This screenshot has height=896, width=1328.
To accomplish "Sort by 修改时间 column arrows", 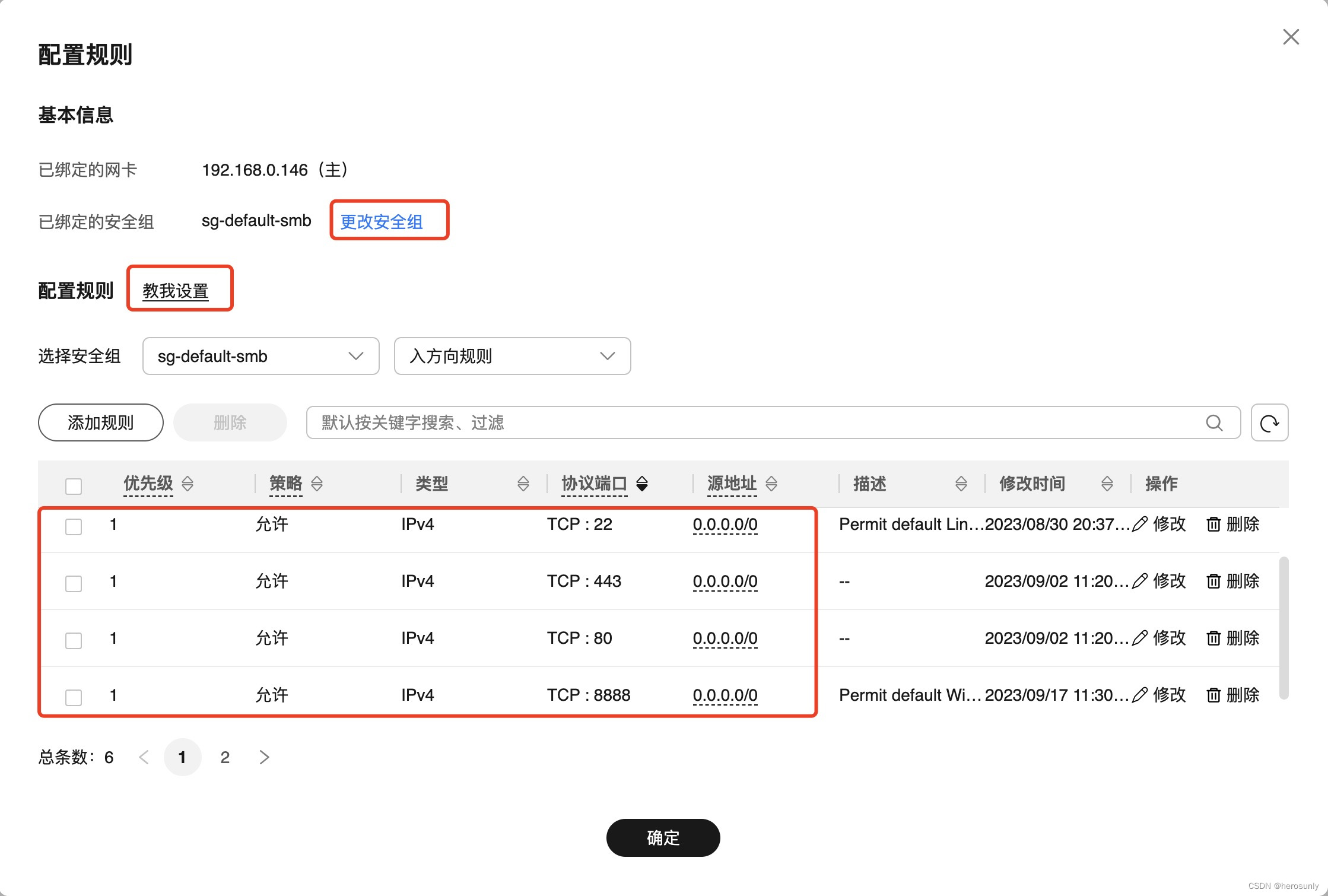I will click(x=1107, y=484).
